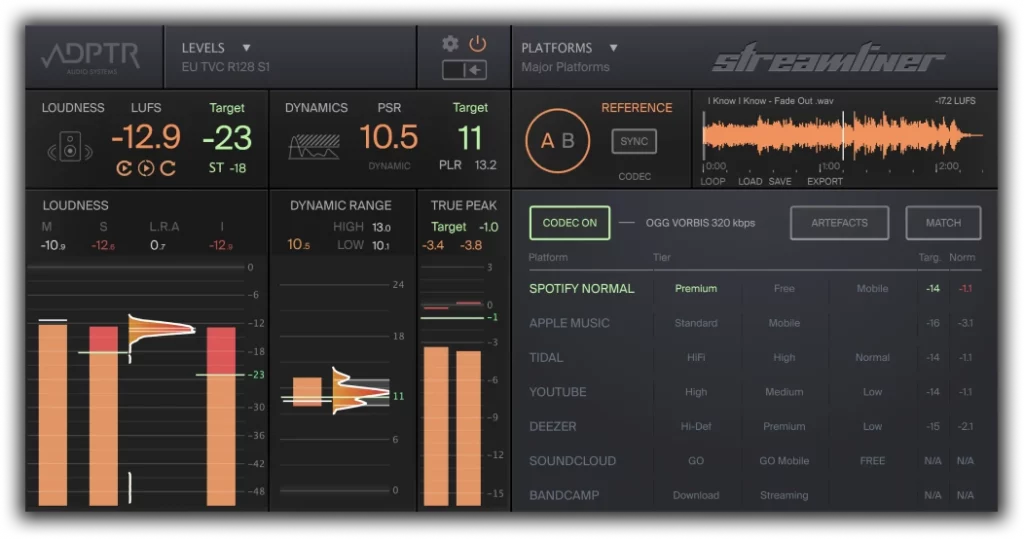
Task: Click the white playhead on the reference waveform
Action: [x=843, y=135]
